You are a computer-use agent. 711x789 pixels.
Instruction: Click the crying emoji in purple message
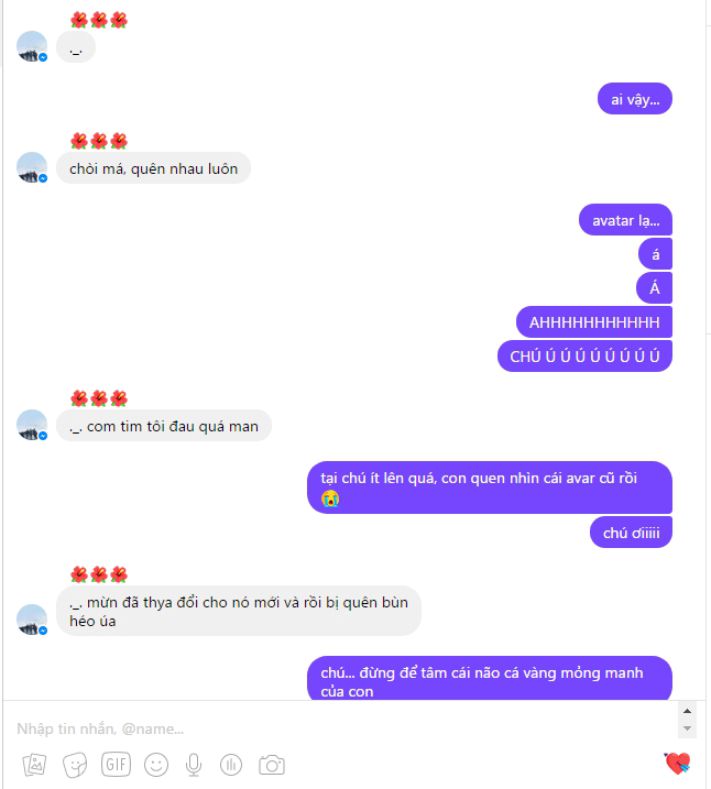(330, 498)
